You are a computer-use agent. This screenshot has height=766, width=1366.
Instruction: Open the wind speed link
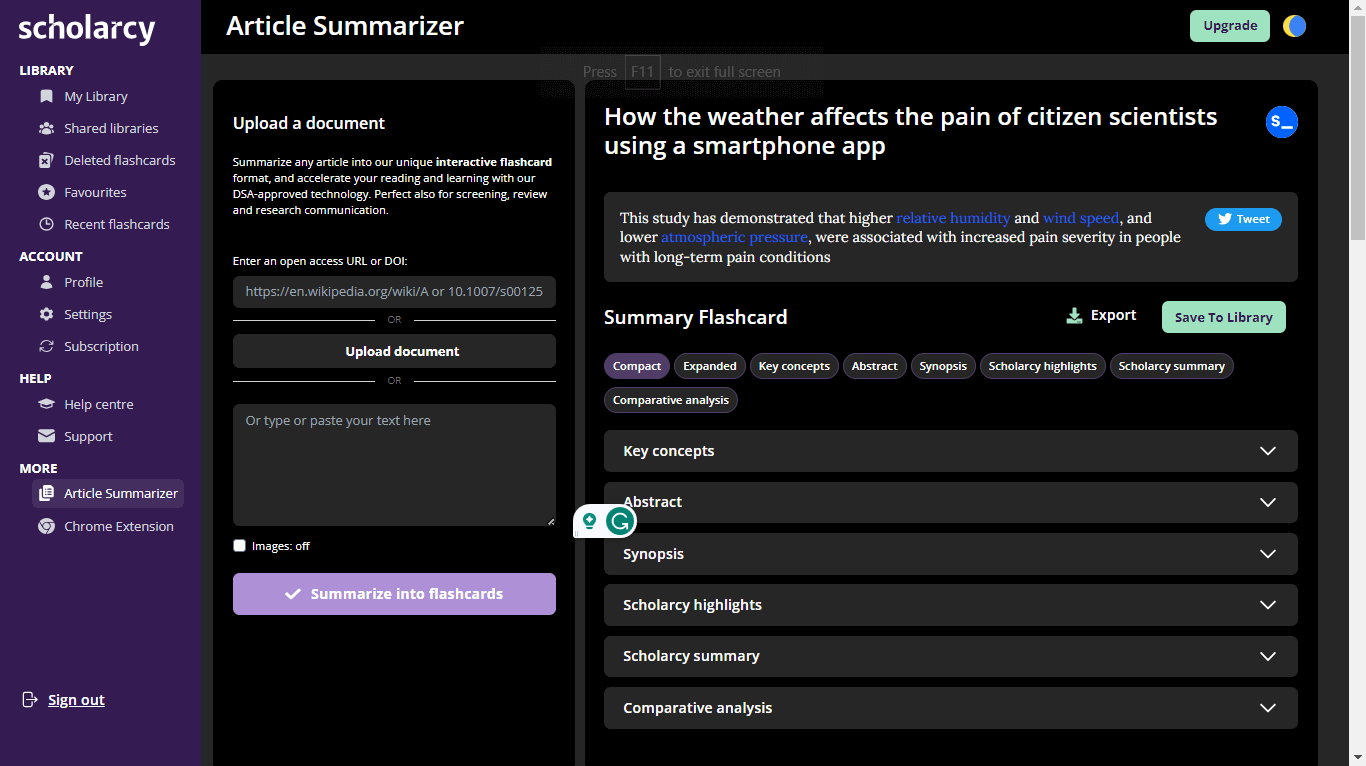click(1082, 217)
